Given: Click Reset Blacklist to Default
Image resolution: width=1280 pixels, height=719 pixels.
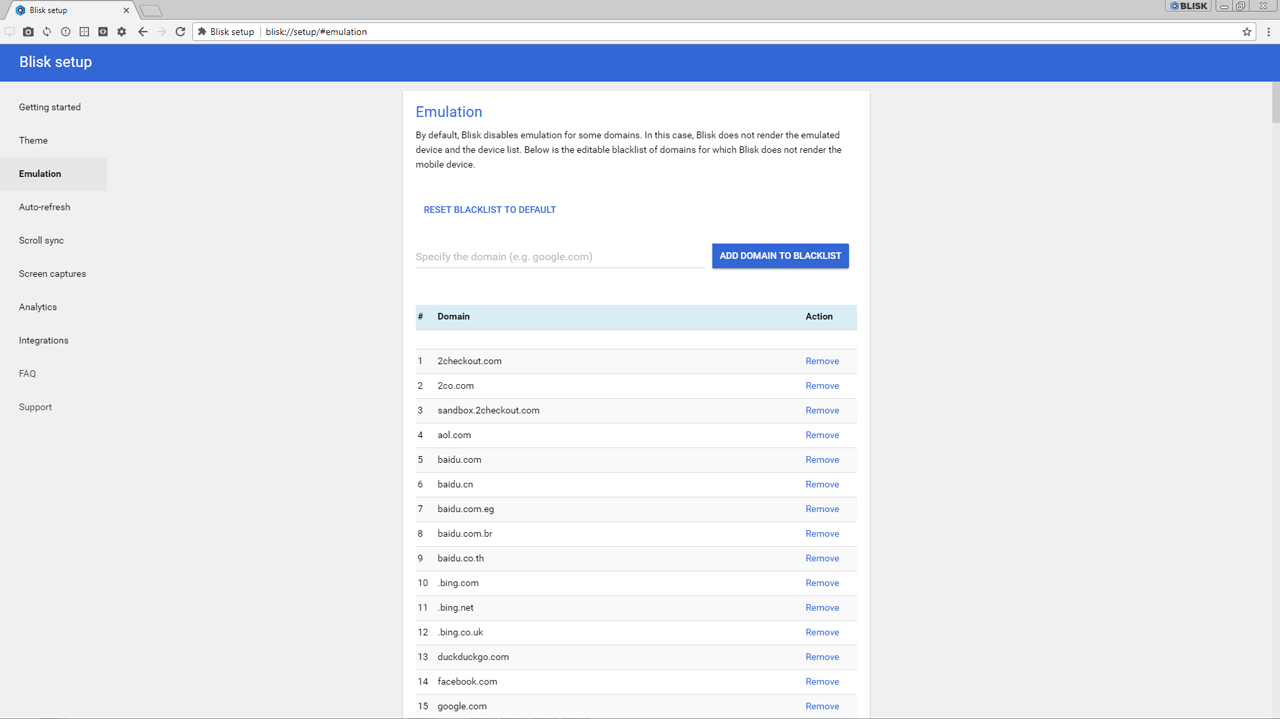Looking at the screenshot, I should coord(489,210).
